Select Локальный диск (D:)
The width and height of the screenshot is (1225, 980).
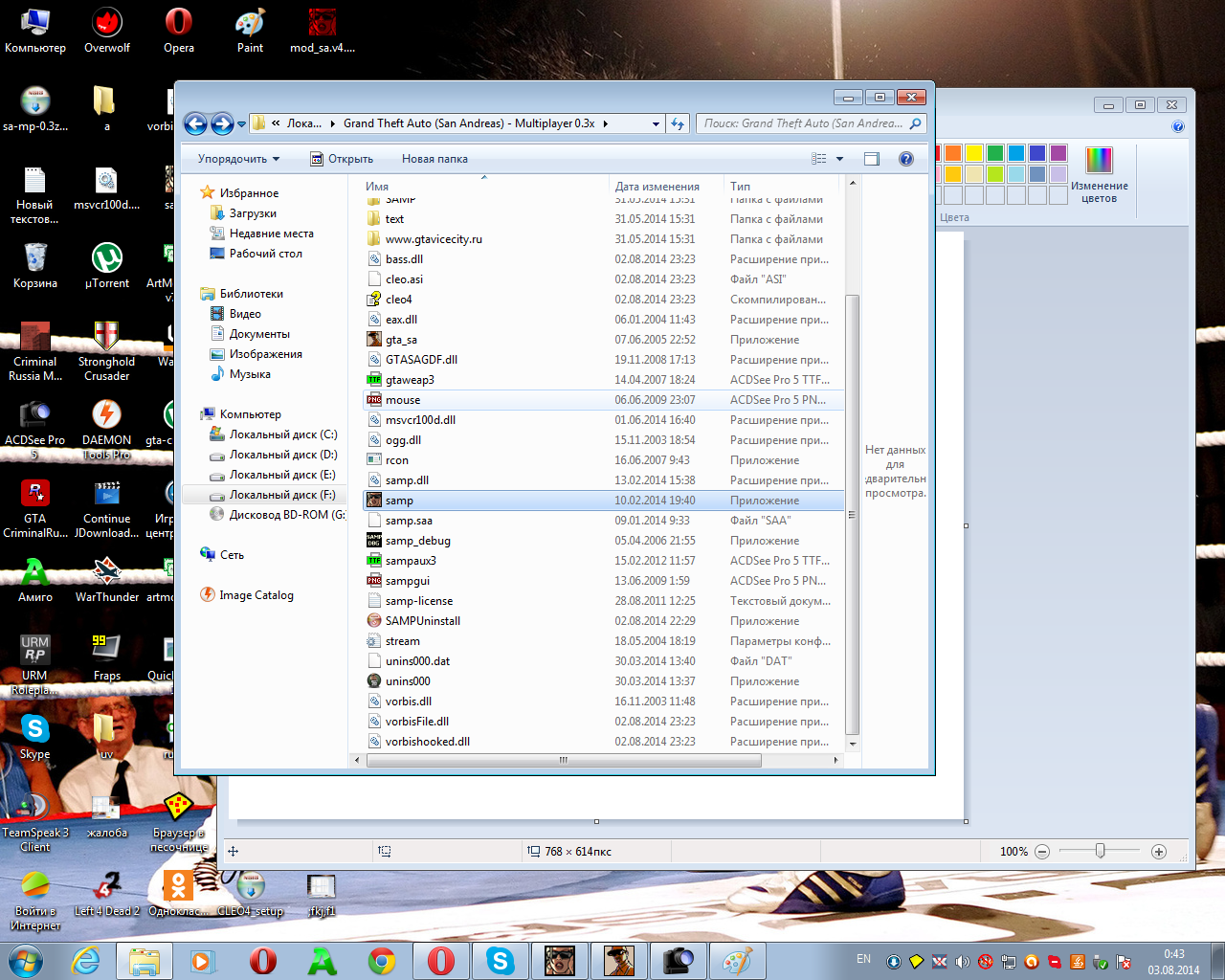click(283, 455)
